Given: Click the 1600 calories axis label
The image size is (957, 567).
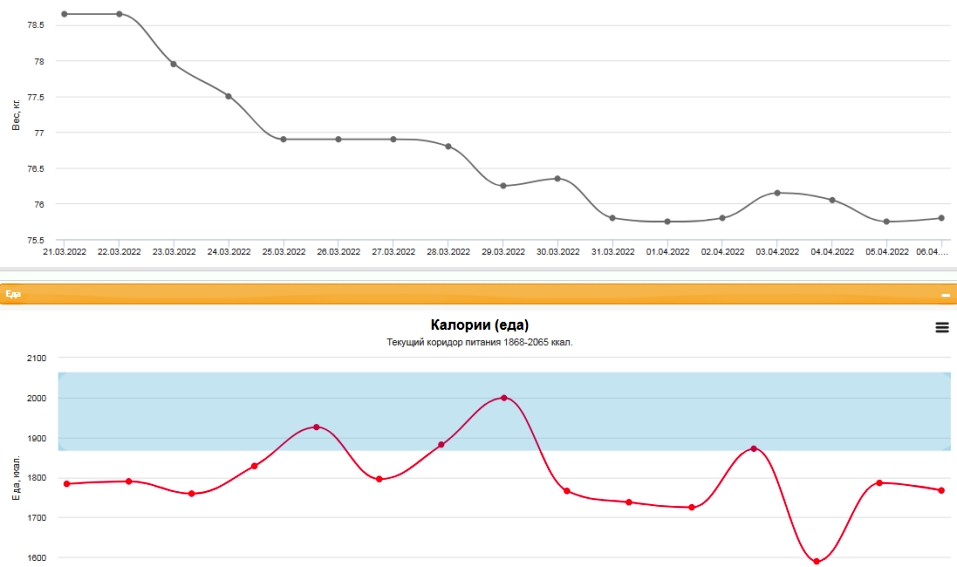Looking at the screenshot, I should (x=37, y=558).
